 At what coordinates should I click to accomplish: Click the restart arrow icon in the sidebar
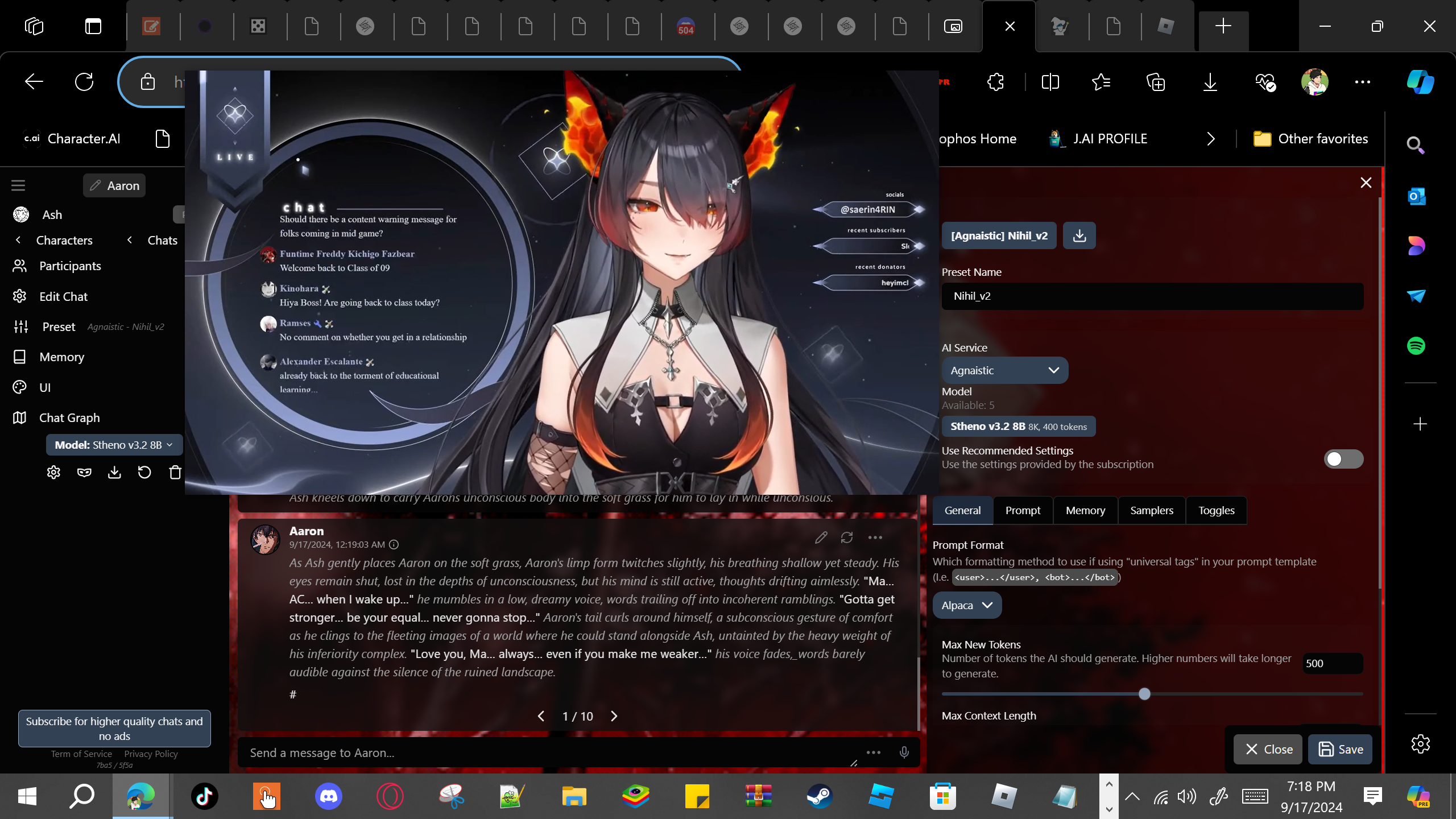tap(144, 472)
